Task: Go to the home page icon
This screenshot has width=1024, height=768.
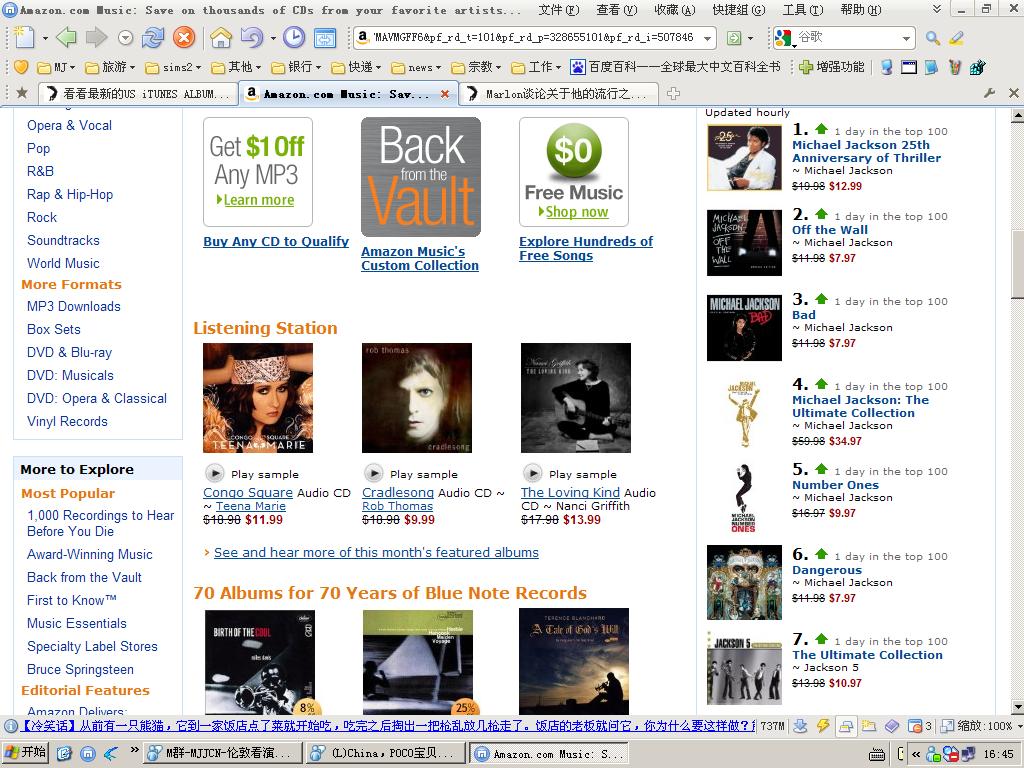Action: click(221, 37)
